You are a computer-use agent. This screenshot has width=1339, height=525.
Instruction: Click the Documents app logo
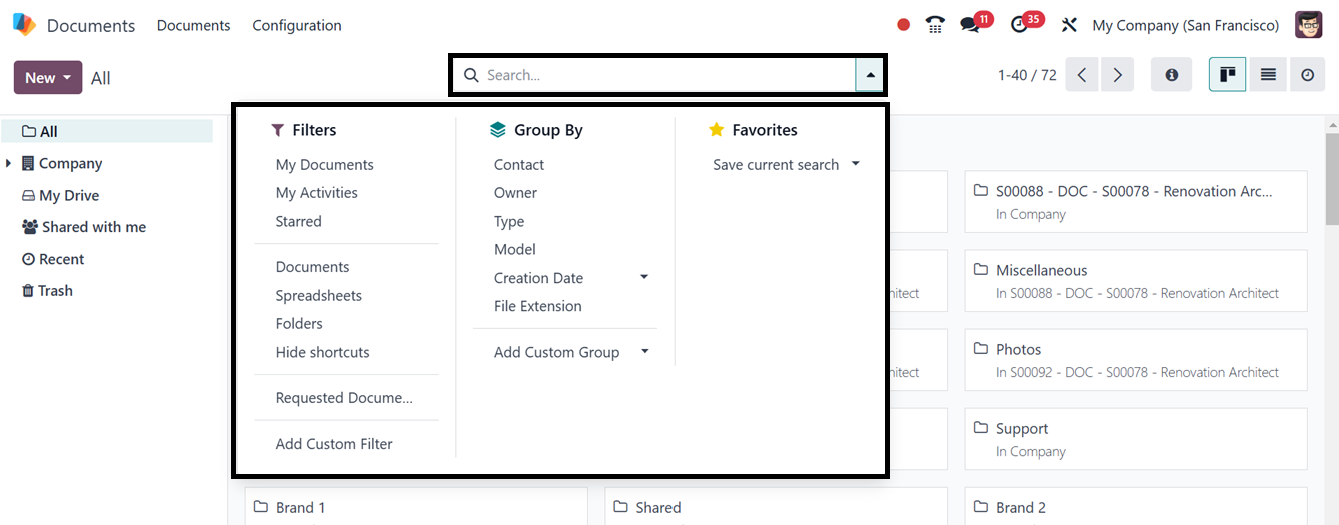click(24, 25)
